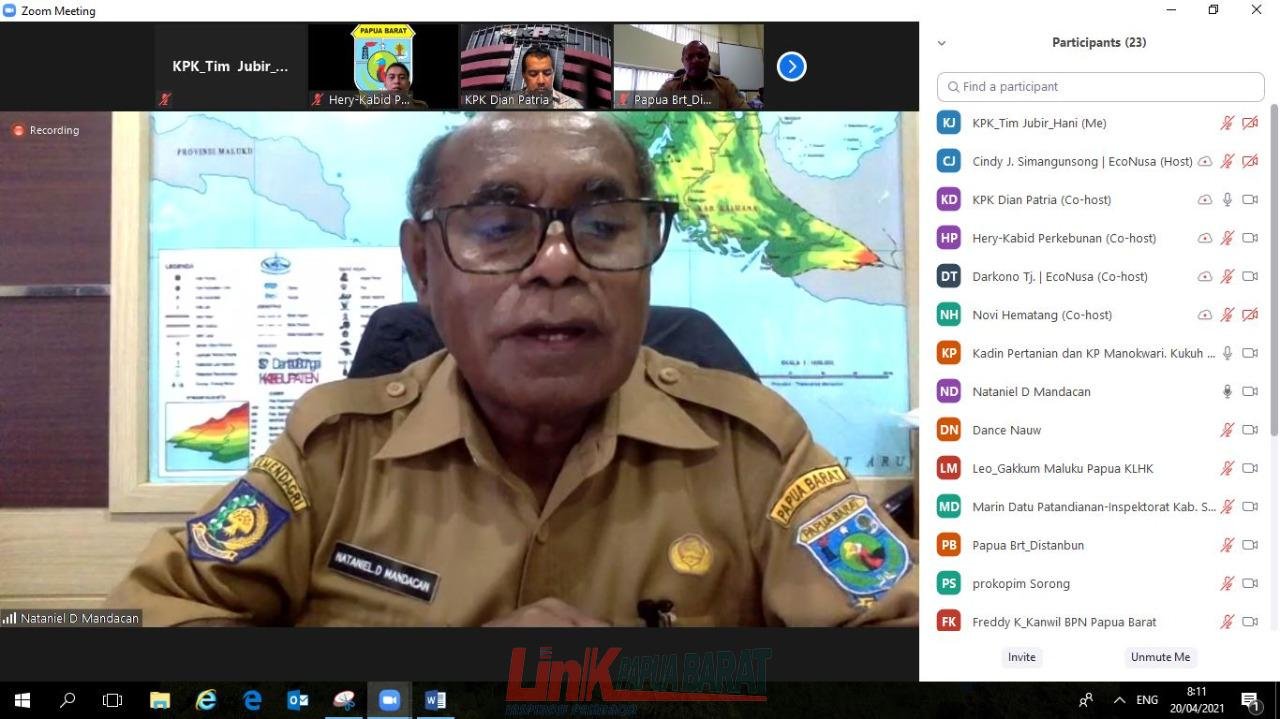Image resolution: width=1280 pixels, height=719 pixels.
Task: Collapse the Participants panel using the chevron
Action: pos(941,43)
